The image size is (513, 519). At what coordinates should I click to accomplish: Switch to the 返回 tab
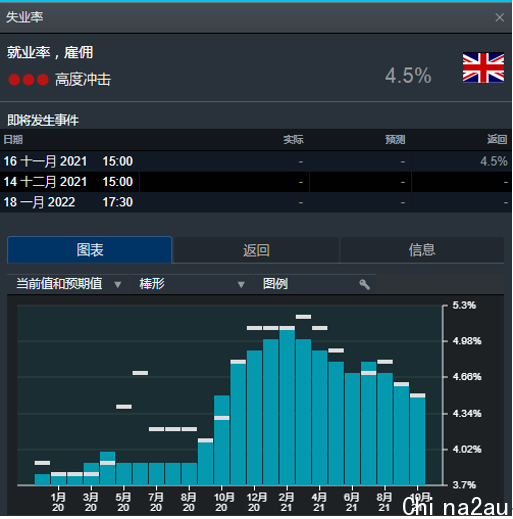tap(256, 250)
